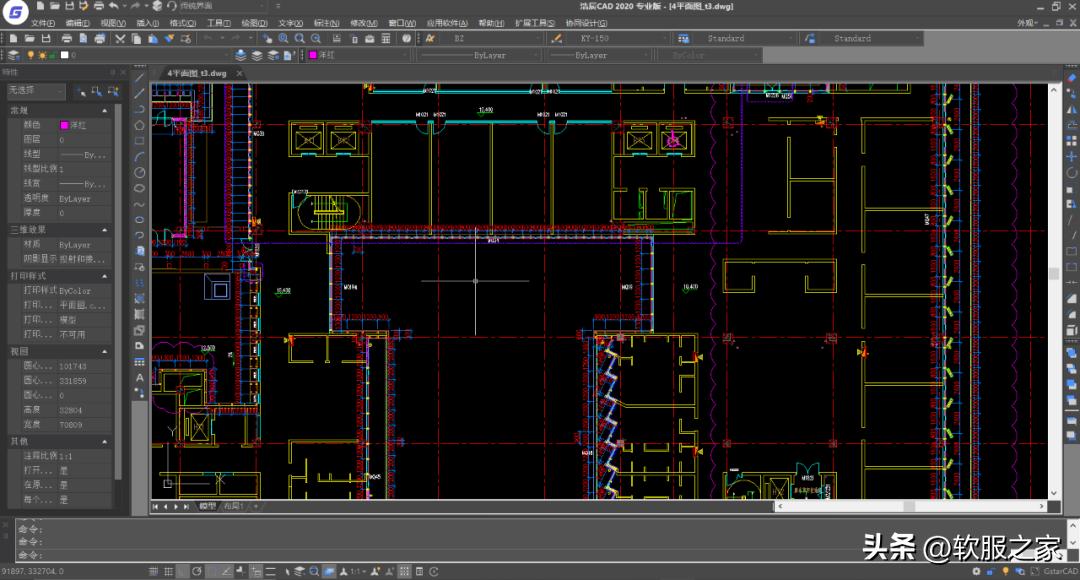1080x580 pixels.
Task: Open the 无选择 selection dropdown in properties
Action: (33, 91)
